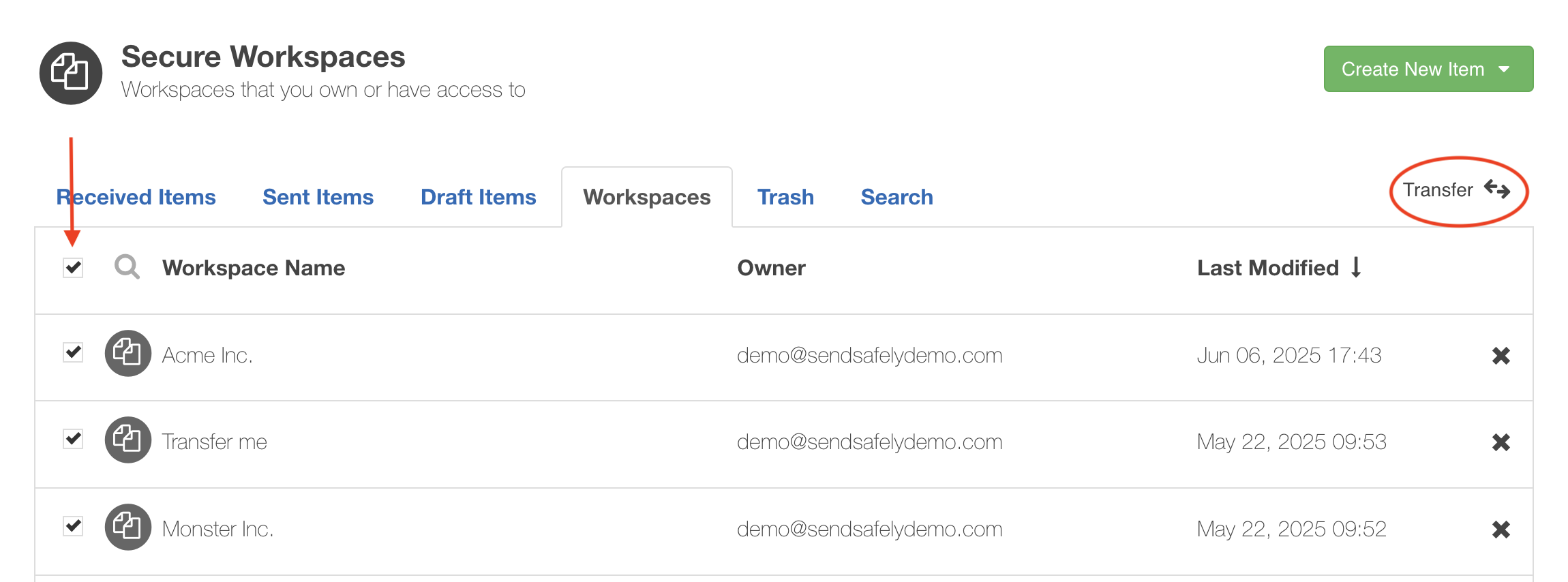The image size is (1568, 582).
Task: Sort by the Last Modified column arrow
Action: (1356, 267)
